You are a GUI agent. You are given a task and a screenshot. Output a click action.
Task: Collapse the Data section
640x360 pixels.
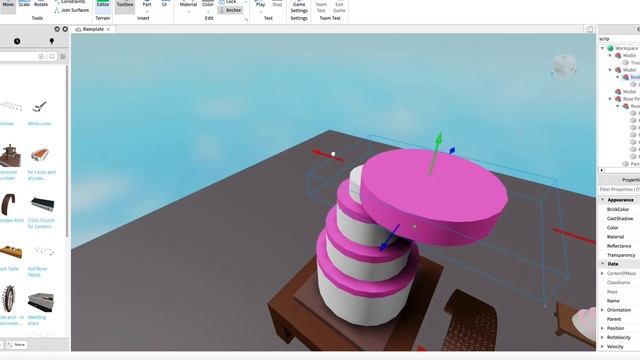tap(602, 264)
